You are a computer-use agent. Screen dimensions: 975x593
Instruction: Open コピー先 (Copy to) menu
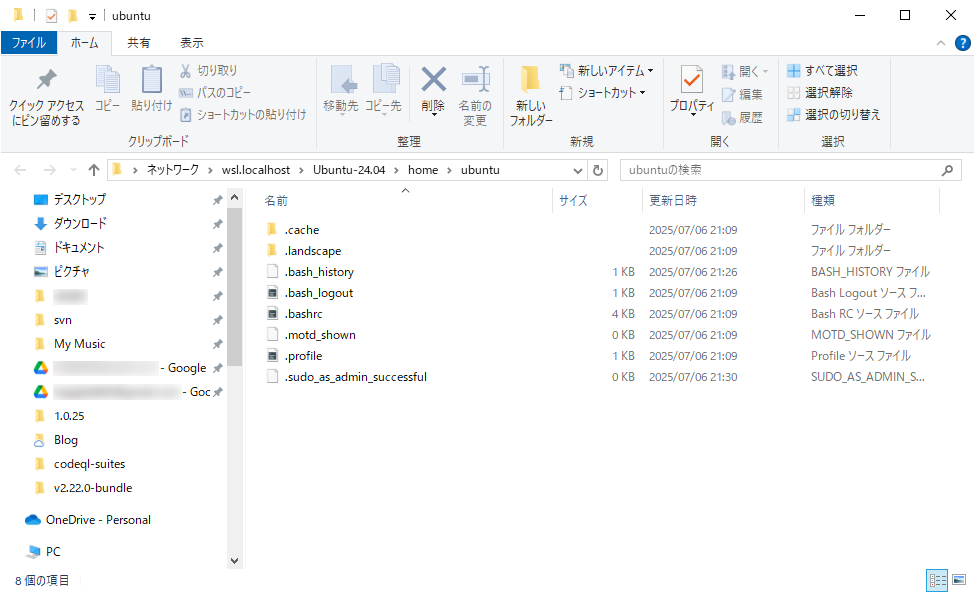(383, 90)
